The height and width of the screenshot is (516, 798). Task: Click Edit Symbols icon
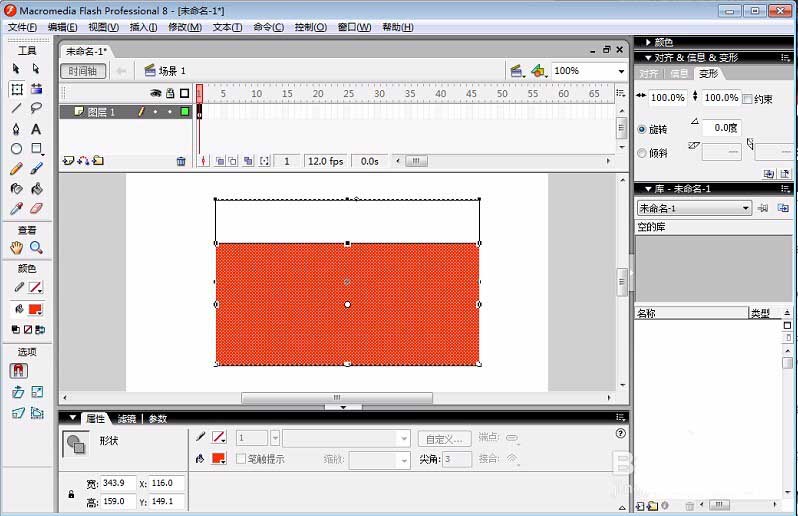point(538,71)
